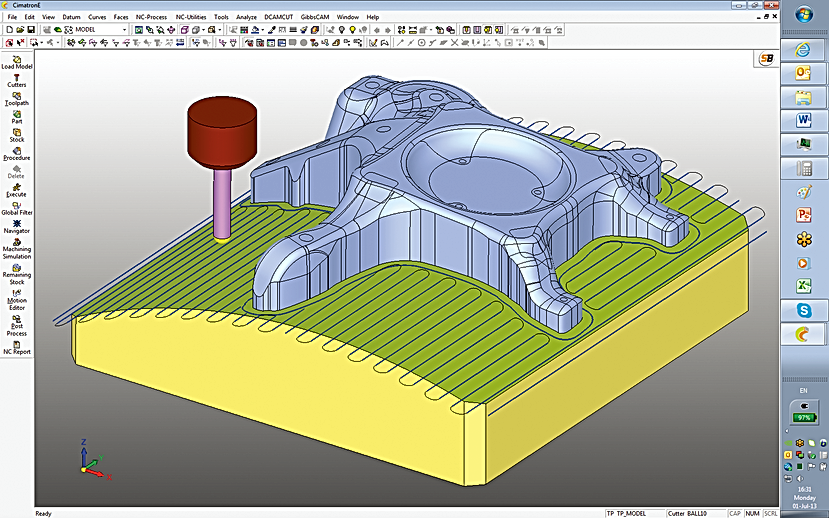Image resolution: width=829 pixels, height=519 pixels.
Task: Click the New file toolbar icon
Action: pyautogui.click(x=10, y=30)
